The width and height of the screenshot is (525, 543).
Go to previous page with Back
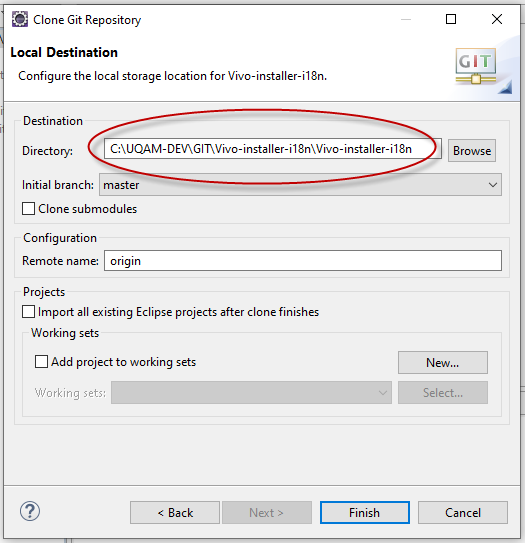tap(175, 513)
